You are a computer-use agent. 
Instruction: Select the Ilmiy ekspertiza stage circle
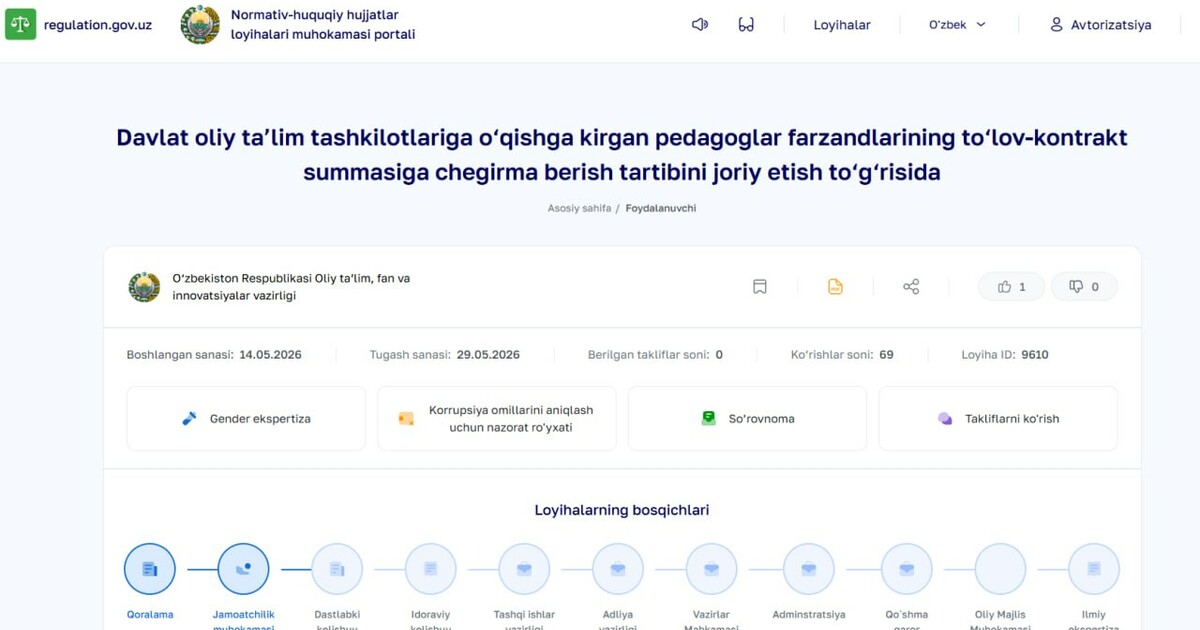coord(1094,569)
